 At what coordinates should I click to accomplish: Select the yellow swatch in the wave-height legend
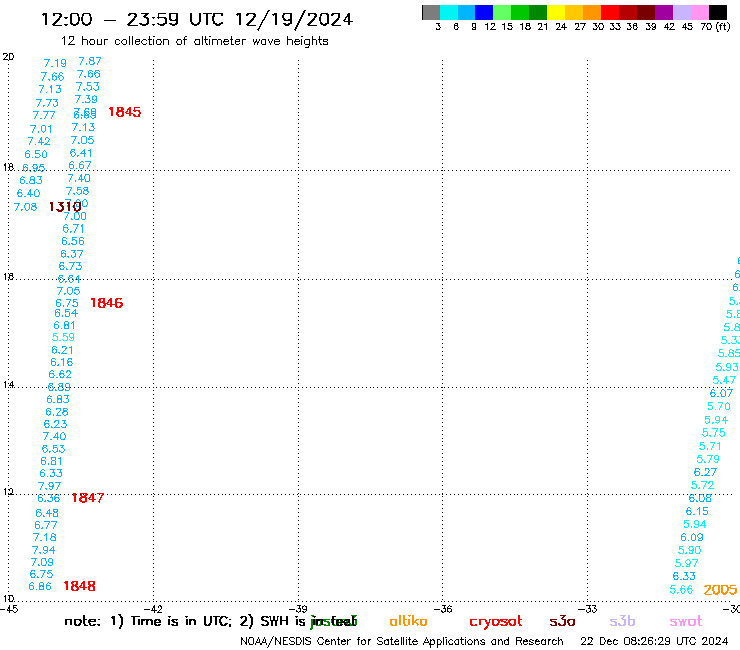(x=556, y=12)
